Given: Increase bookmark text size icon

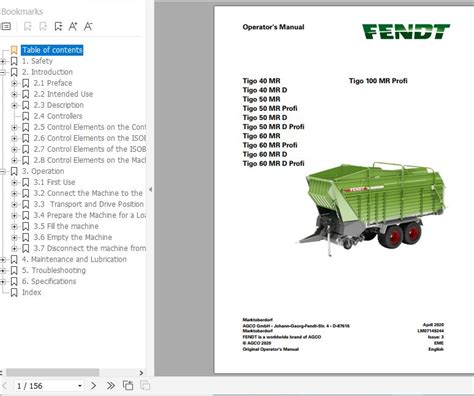Looking at the screenshot, I should point(73,26).
